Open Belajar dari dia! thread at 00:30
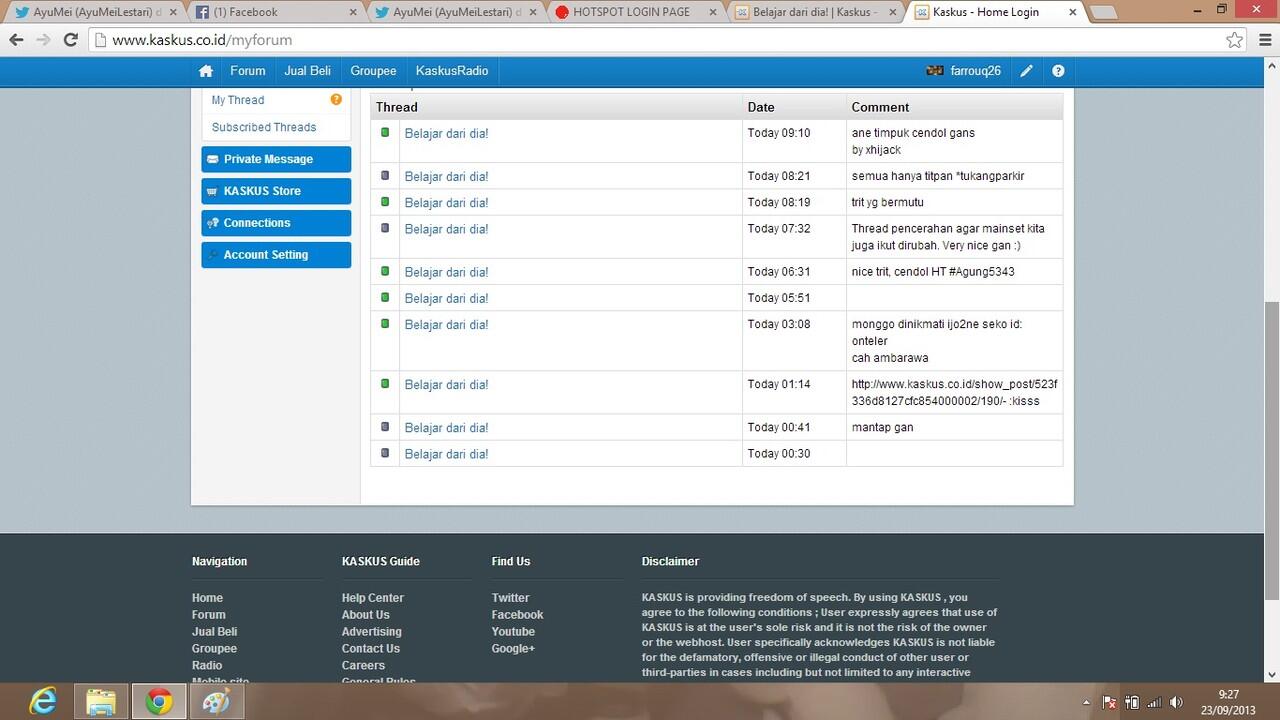This screenshot has width=1280, height=720. coord(446,454)
